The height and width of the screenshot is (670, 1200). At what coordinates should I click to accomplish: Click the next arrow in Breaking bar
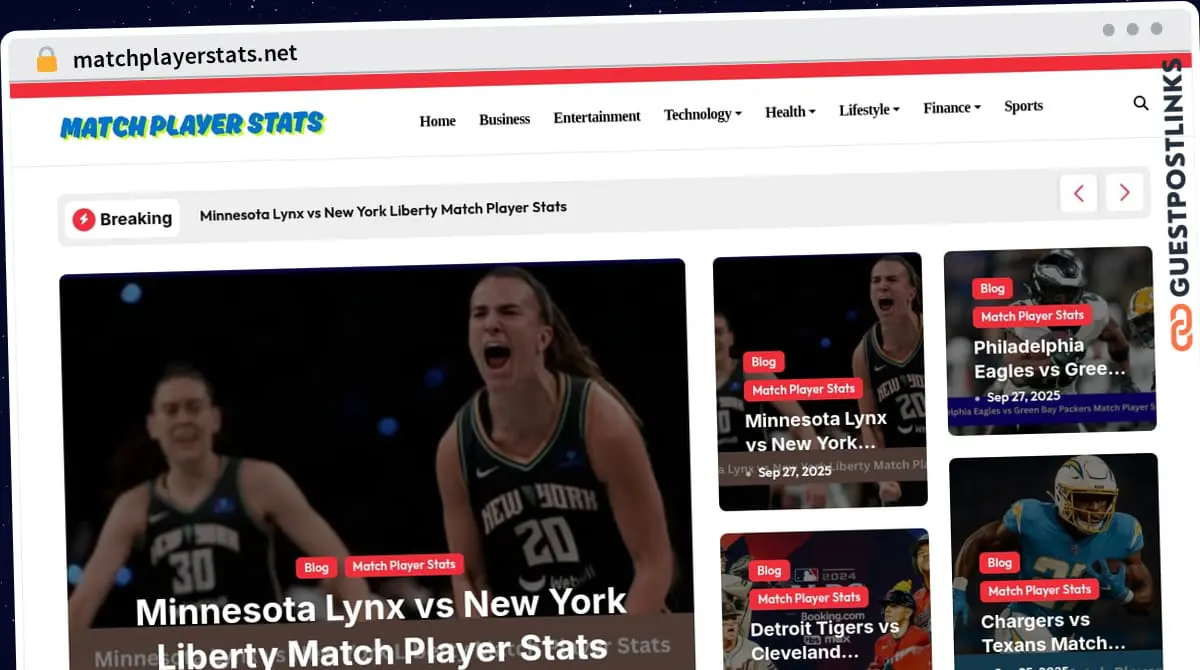click(x=1124, y=192)
